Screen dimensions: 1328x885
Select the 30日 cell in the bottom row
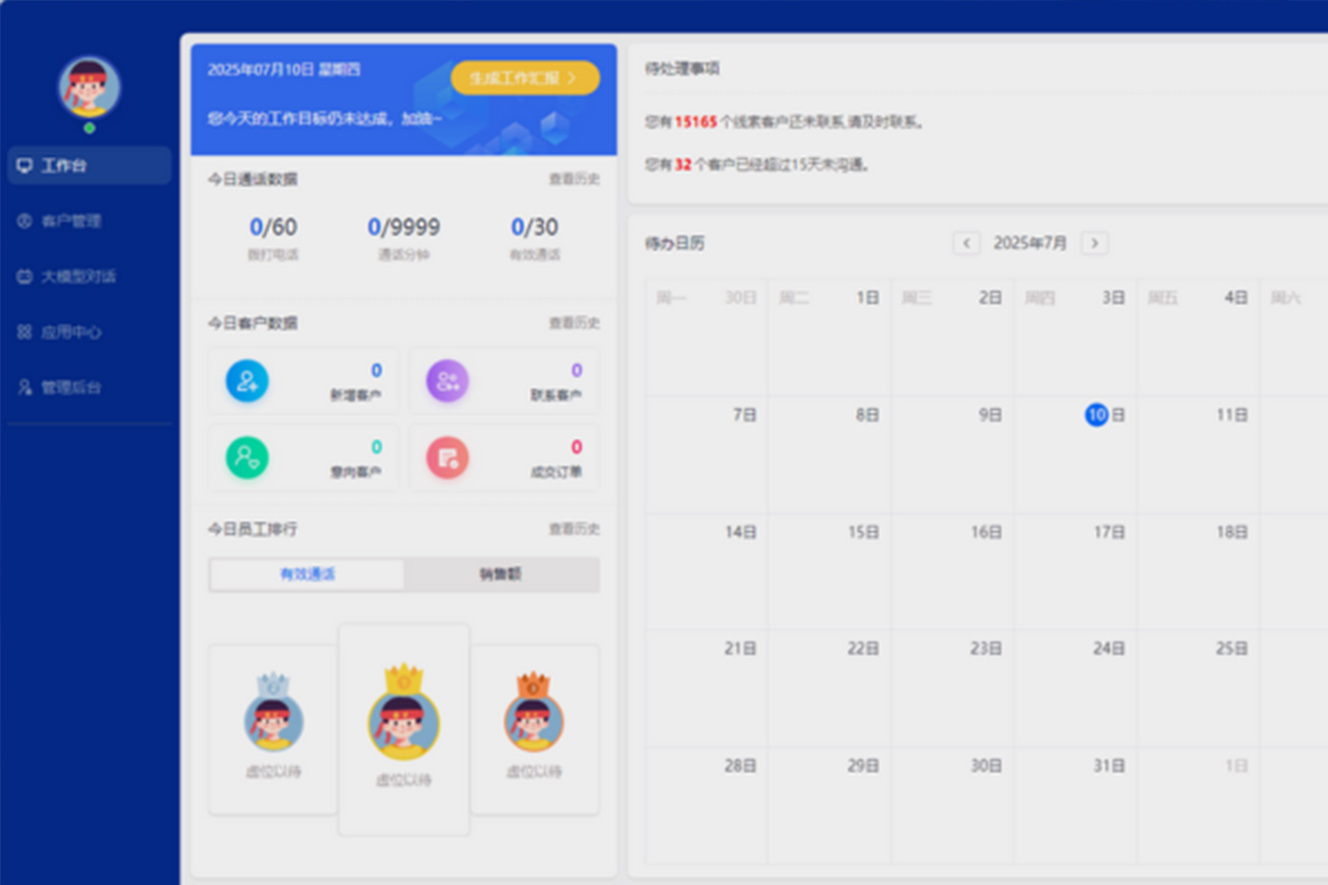952,806
